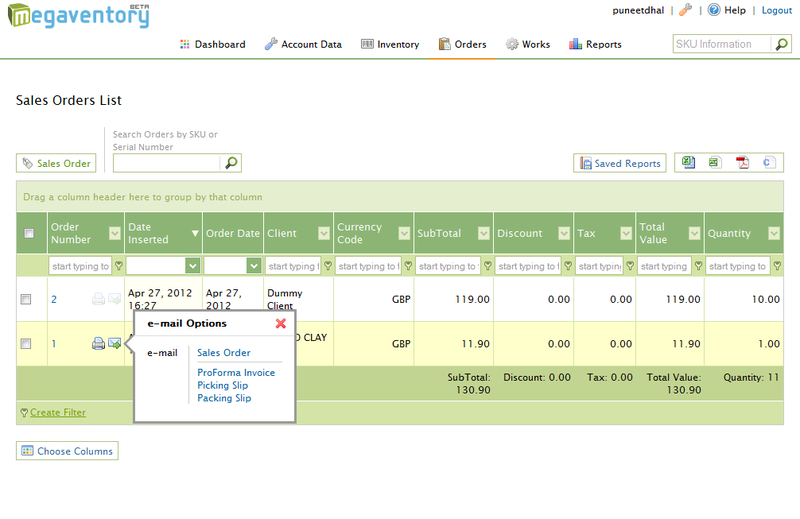This screenshot has width=800, height=519.
Task: Export list to CSV icon
Action: [769, 162]
